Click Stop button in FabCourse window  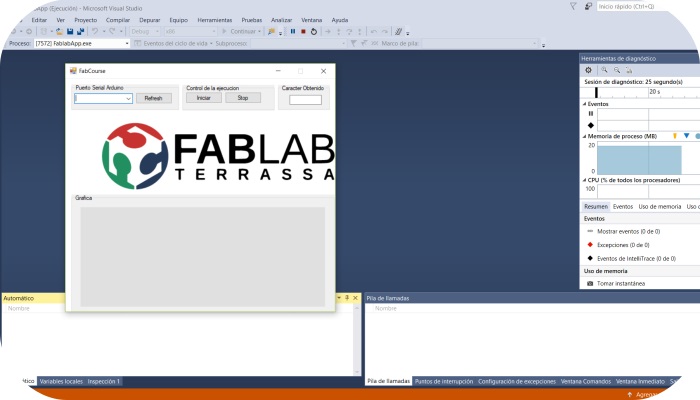243,98
